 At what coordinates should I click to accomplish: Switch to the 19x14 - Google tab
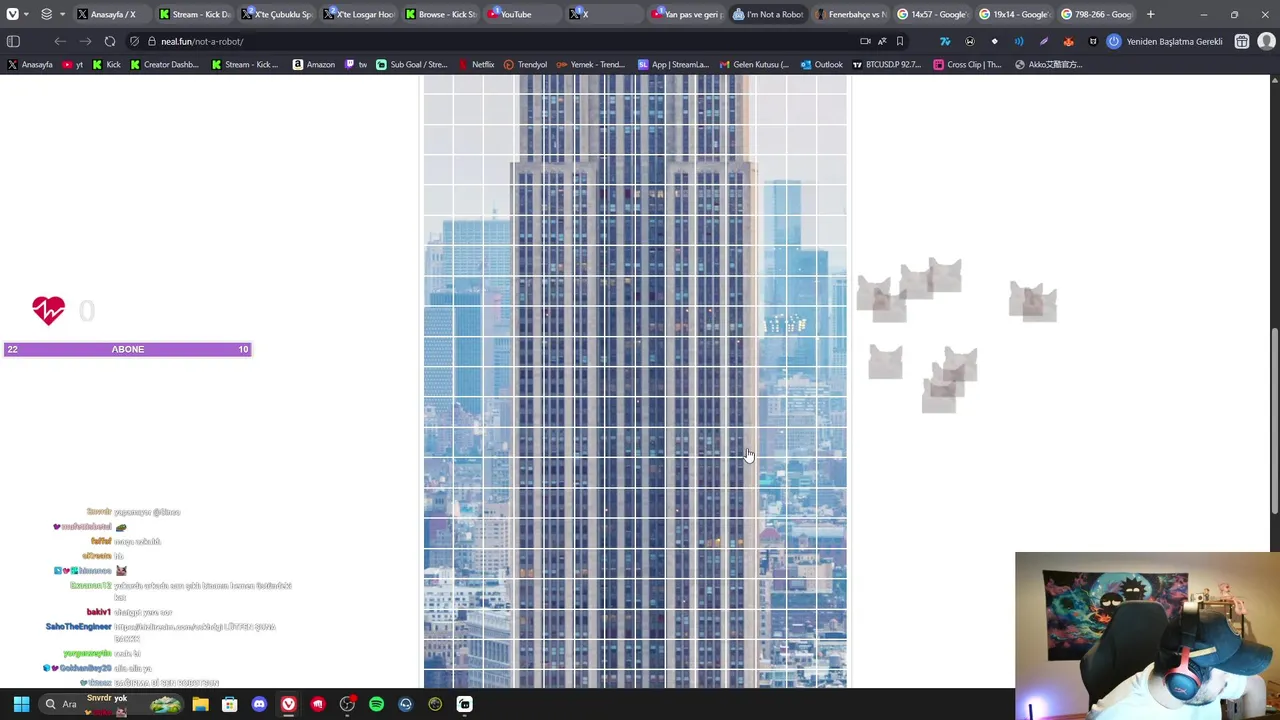click(x=1013, y=14)
